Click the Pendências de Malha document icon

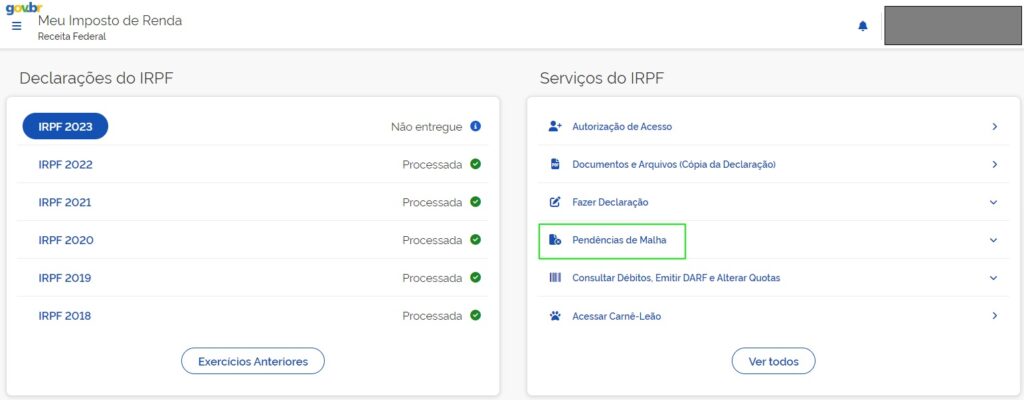(x=555, y=240)
